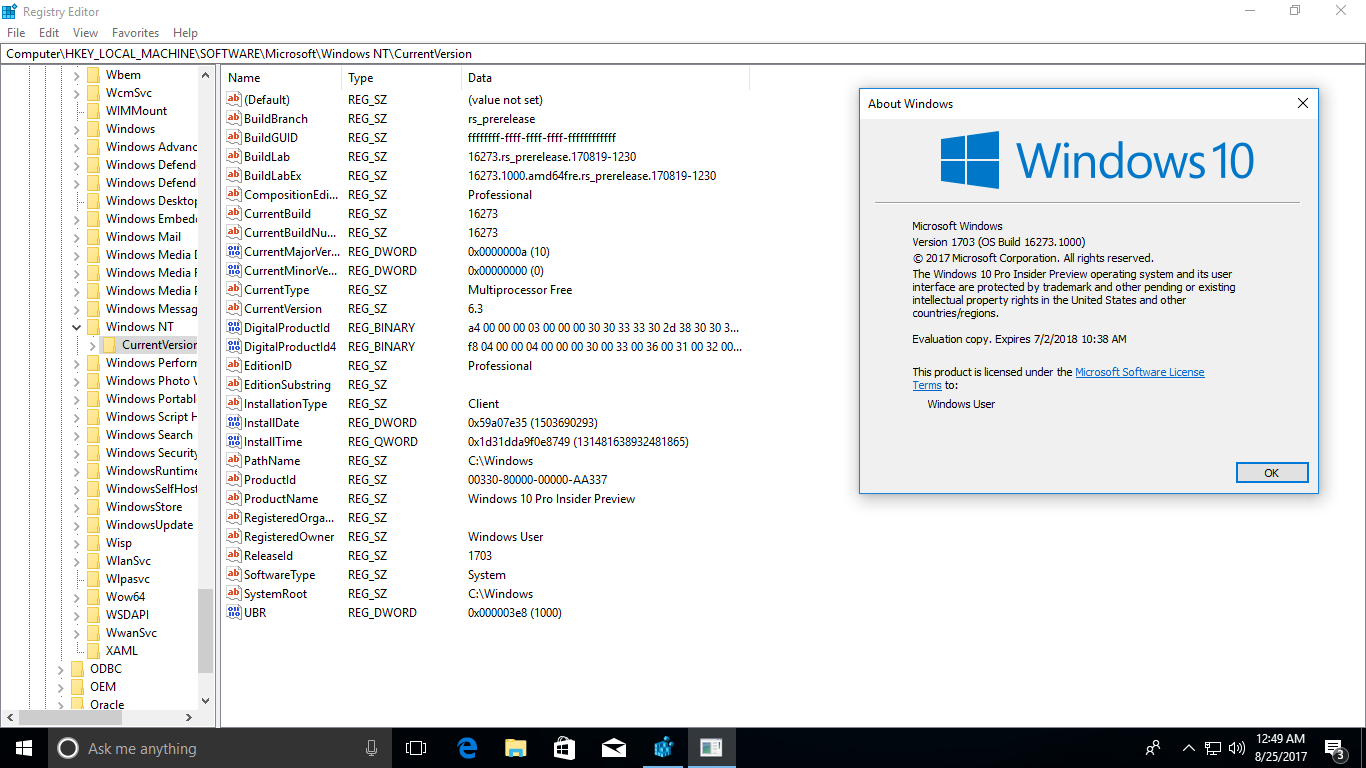Open the View menu
Image resolution: width=1366 pixels, height=768 pixels.
pyautogui.click(x=85, y=33)
